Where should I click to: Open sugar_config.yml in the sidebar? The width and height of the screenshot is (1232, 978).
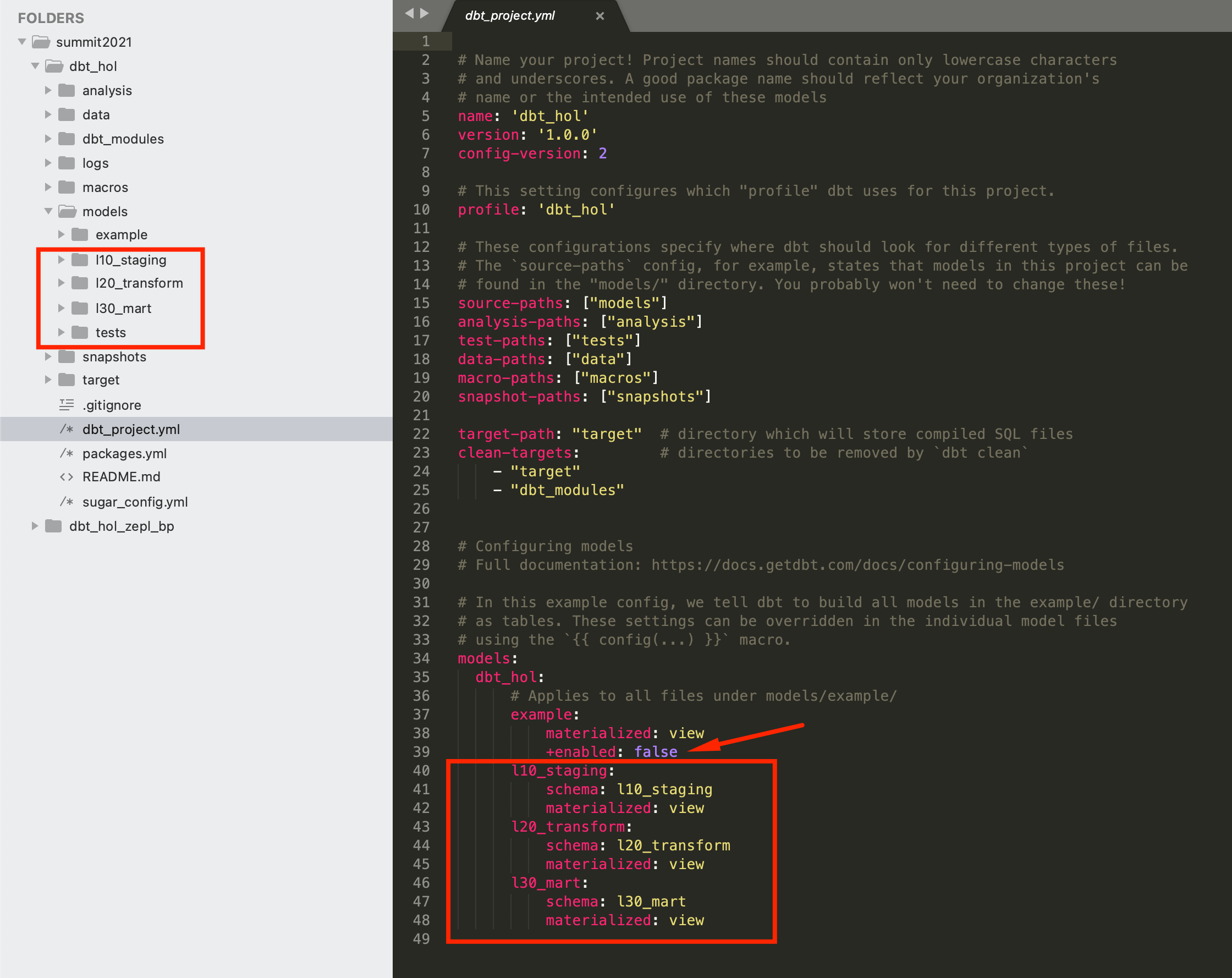point(135,502)
